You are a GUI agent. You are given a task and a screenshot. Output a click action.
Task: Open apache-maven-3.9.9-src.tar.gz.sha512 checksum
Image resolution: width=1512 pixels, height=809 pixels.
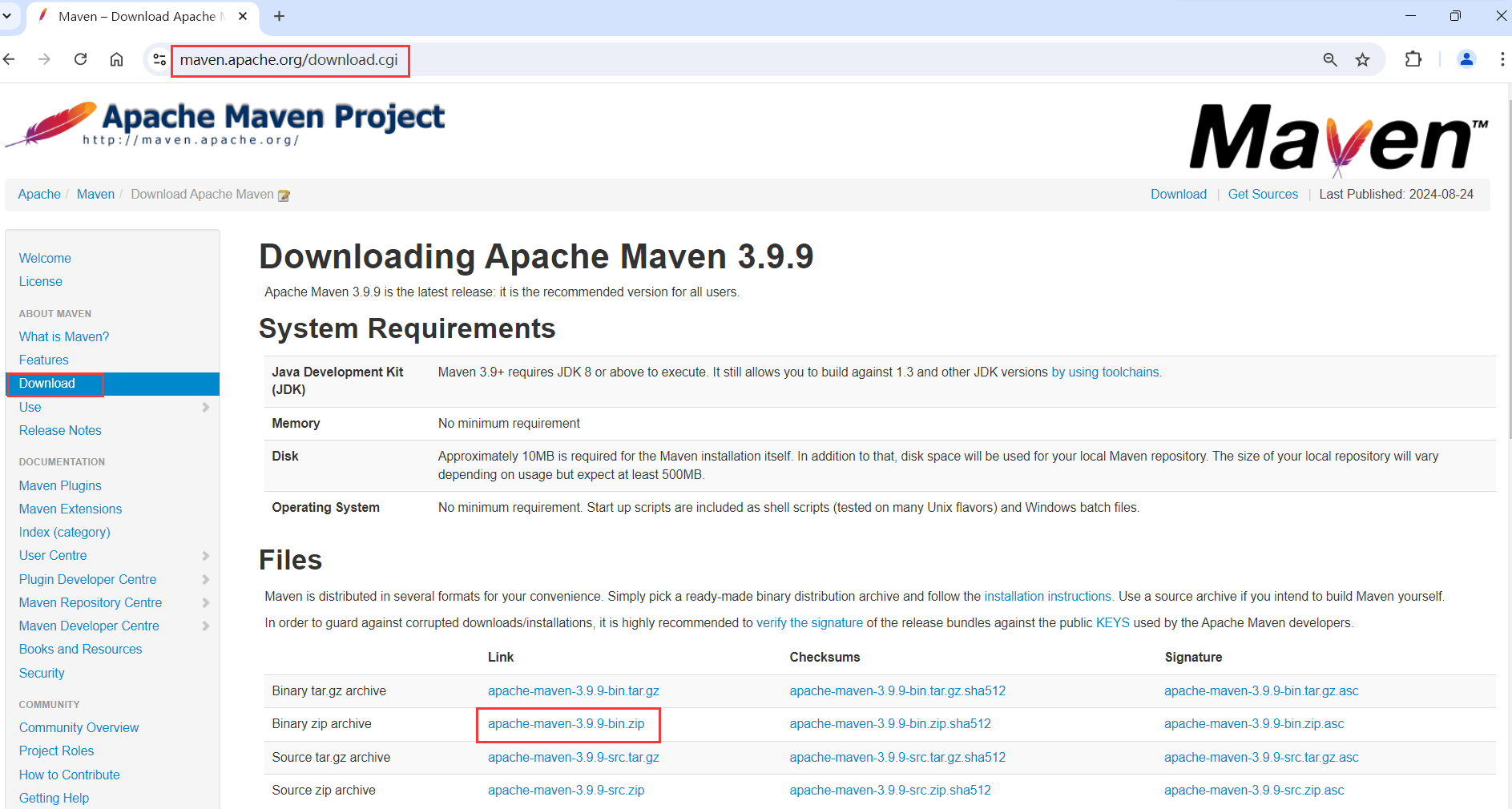point(897,758)
